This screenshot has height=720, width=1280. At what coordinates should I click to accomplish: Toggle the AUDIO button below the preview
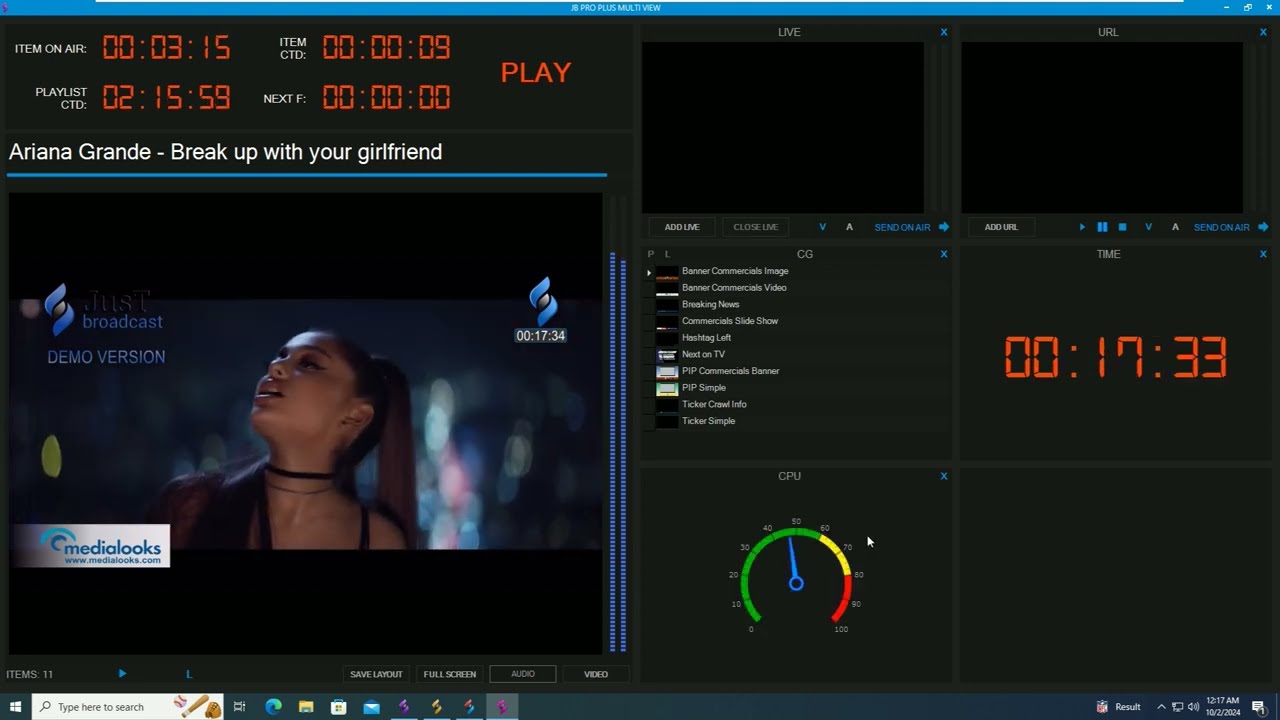[x=523, y=674]
